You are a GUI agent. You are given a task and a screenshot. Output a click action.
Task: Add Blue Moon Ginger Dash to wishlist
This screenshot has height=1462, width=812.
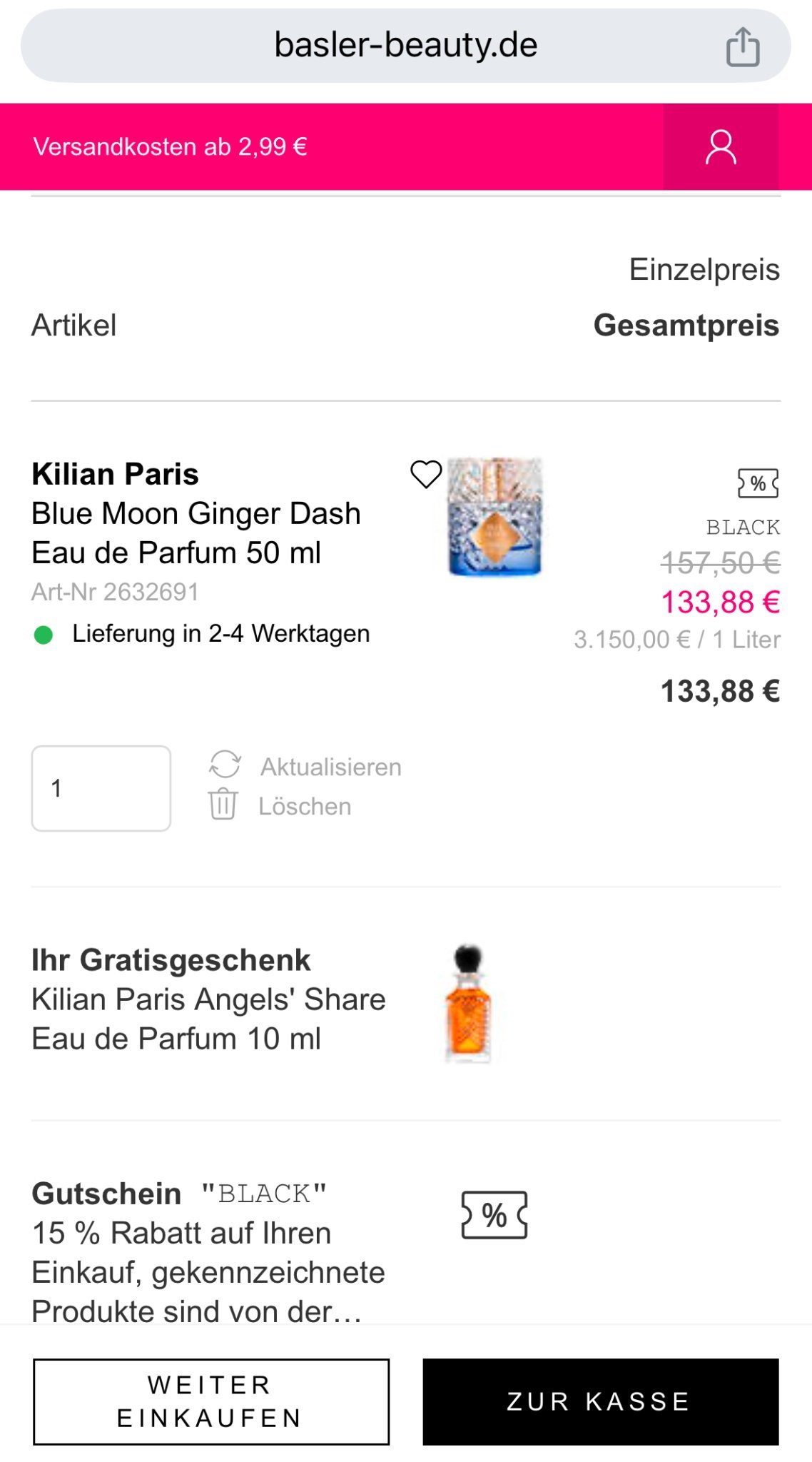point(426,474)
